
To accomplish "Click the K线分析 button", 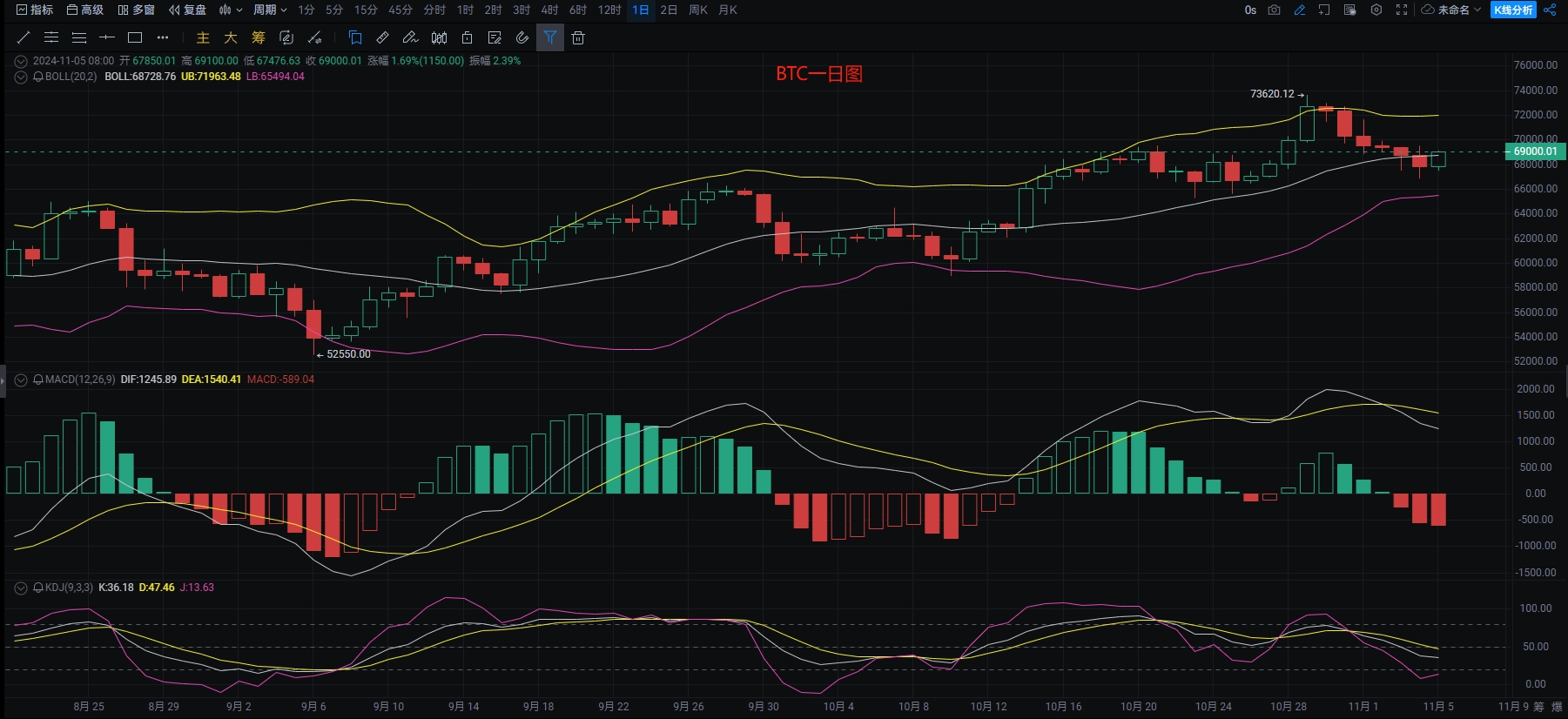I will pos(1513,10).
